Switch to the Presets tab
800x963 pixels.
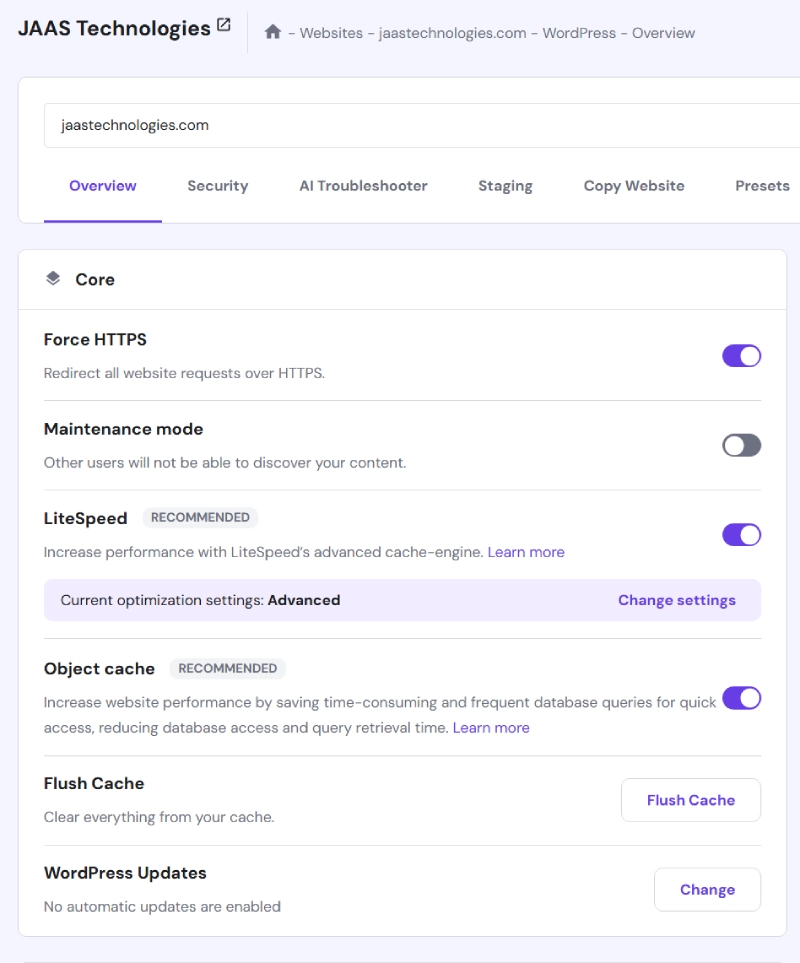(x=762, y=185)
